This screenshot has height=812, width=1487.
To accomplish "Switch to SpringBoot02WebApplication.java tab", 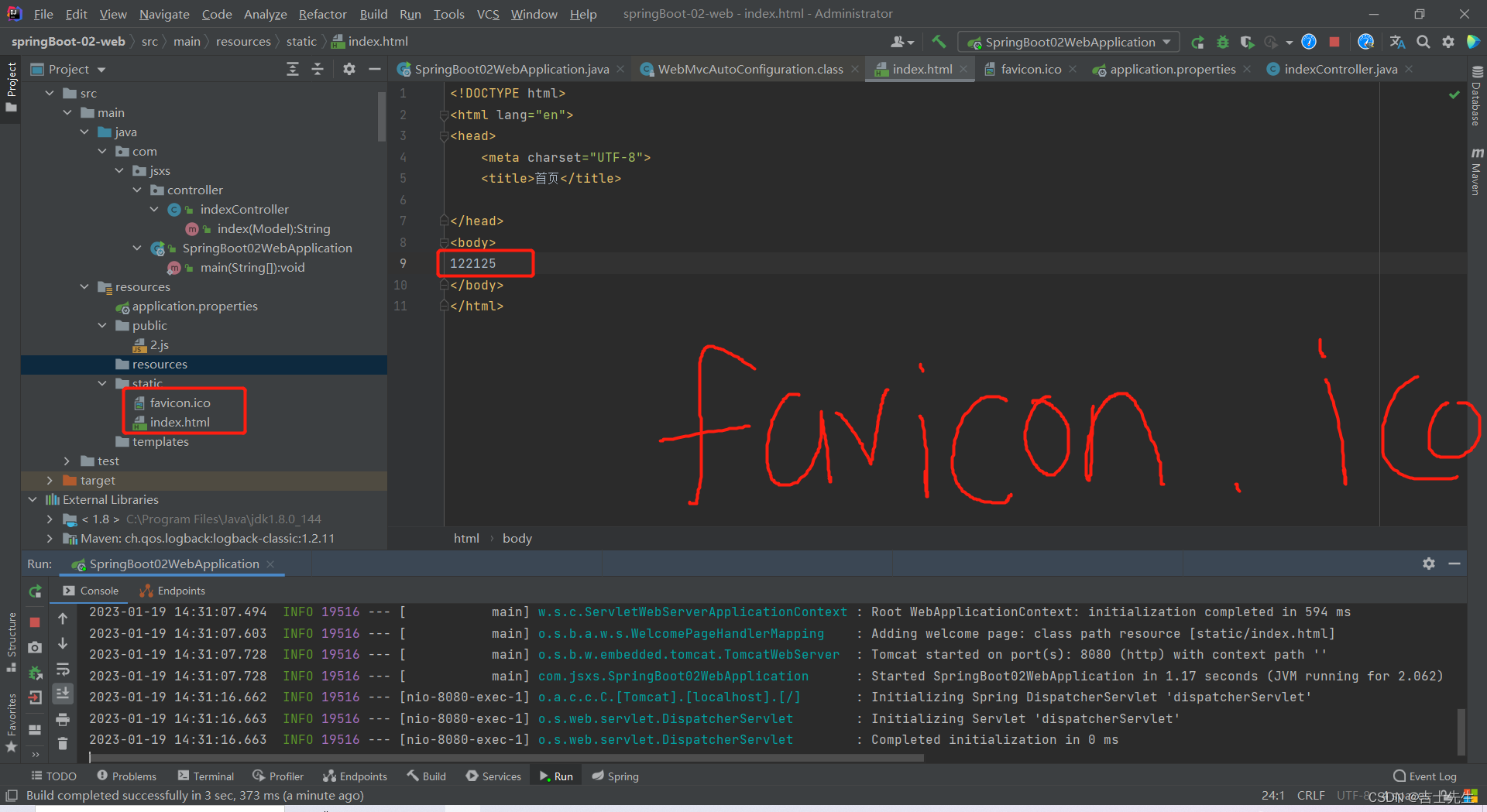I will (x=511, y=69).
